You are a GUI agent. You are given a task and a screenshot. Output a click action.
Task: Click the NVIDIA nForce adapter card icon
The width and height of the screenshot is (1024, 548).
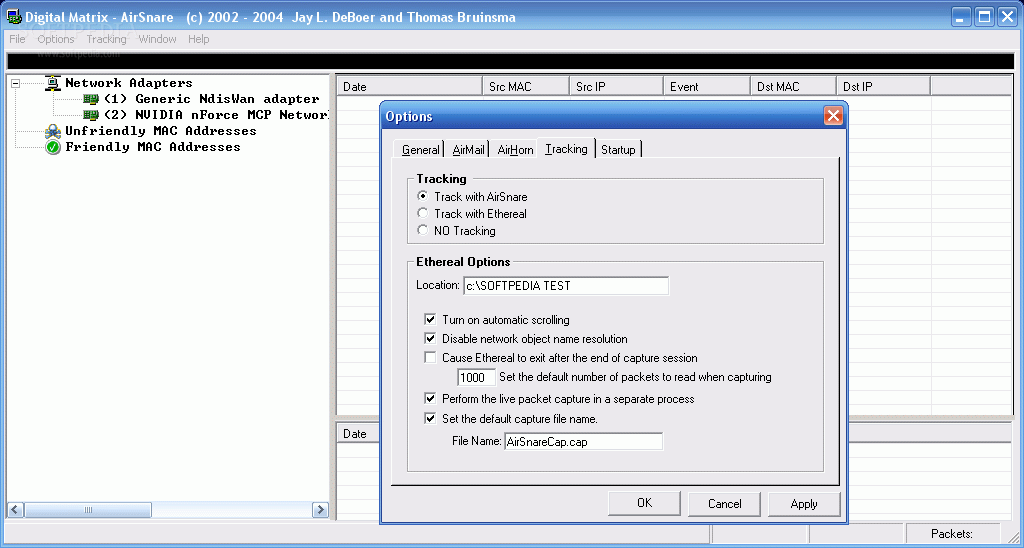[x=91, y=115]
